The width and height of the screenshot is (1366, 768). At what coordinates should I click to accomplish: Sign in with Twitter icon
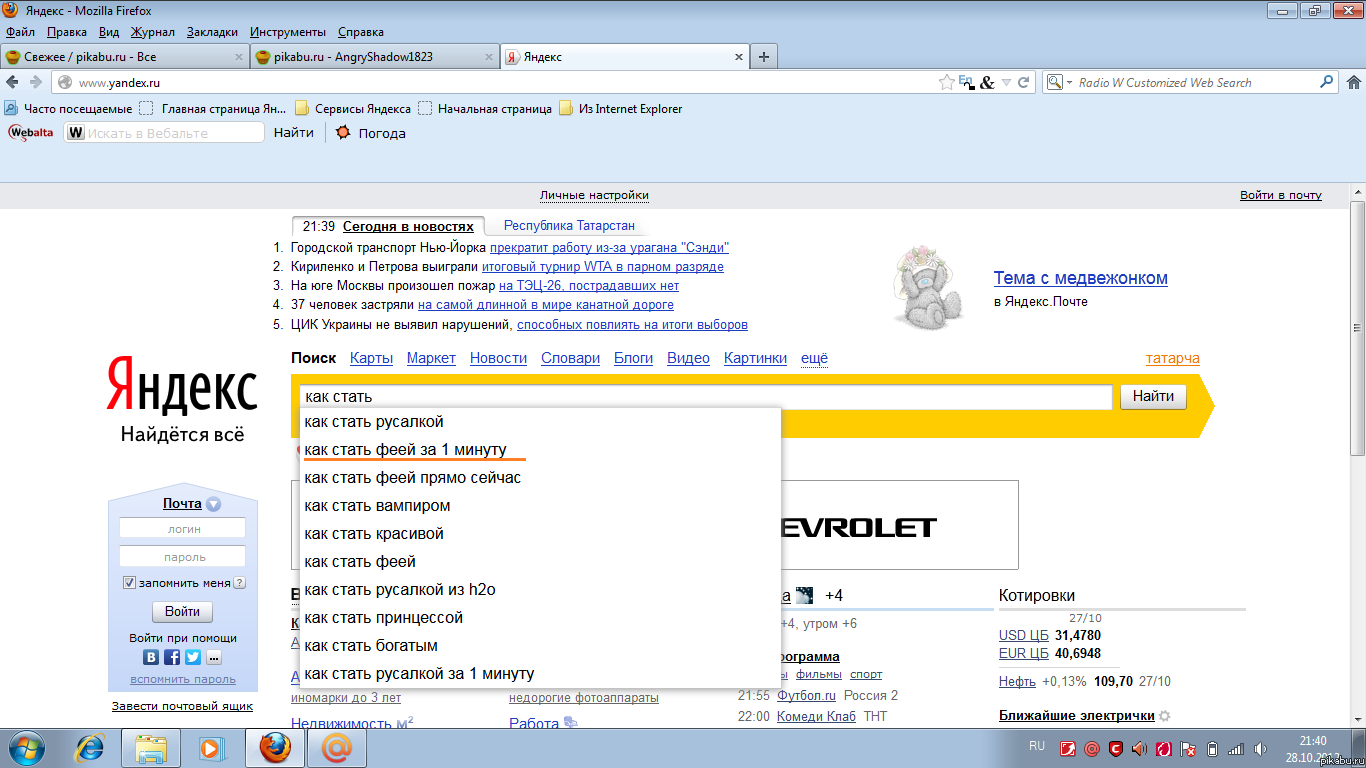(193, 657)
